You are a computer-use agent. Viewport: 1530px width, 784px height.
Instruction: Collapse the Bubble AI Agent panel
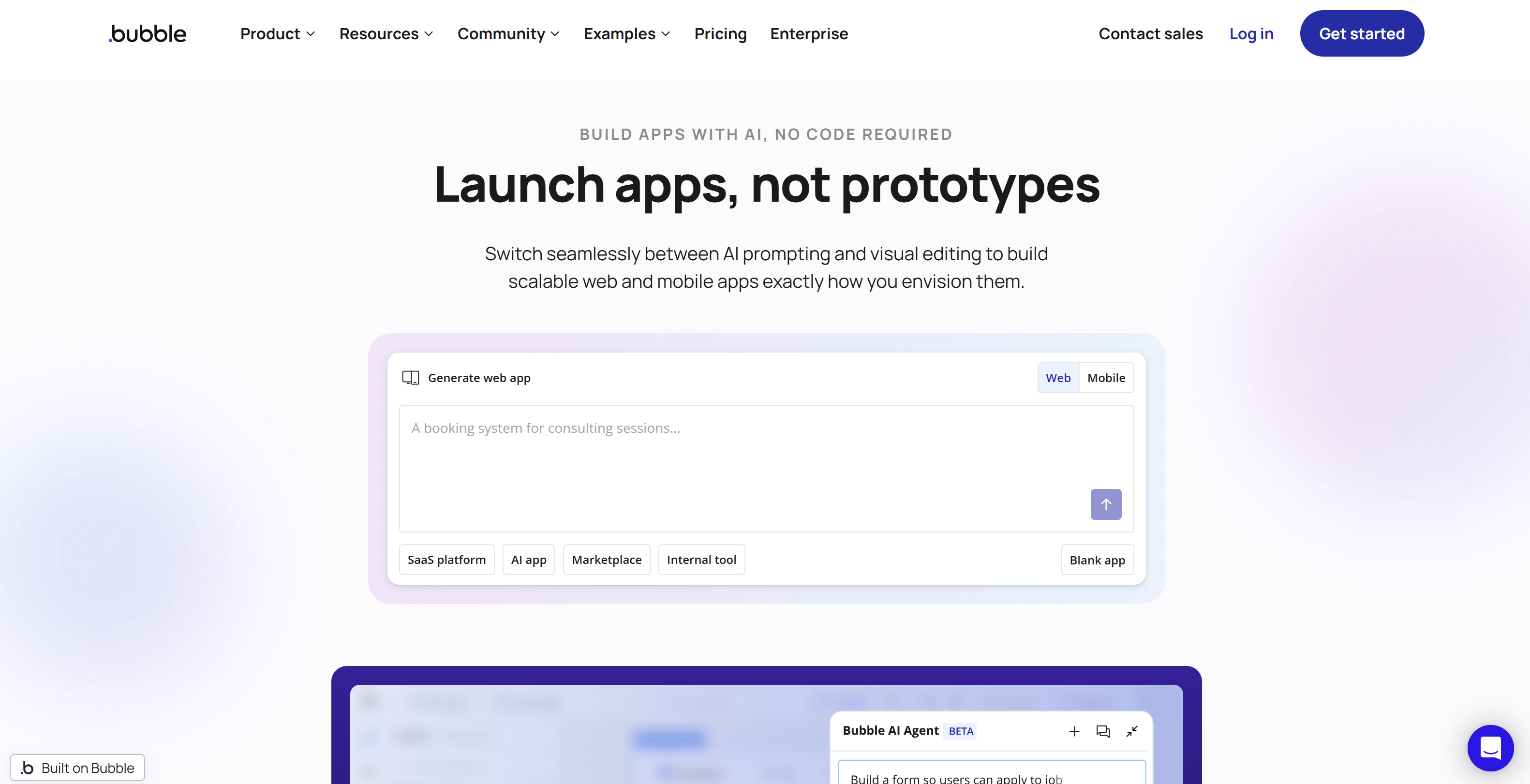click(x=1131, y=731)
